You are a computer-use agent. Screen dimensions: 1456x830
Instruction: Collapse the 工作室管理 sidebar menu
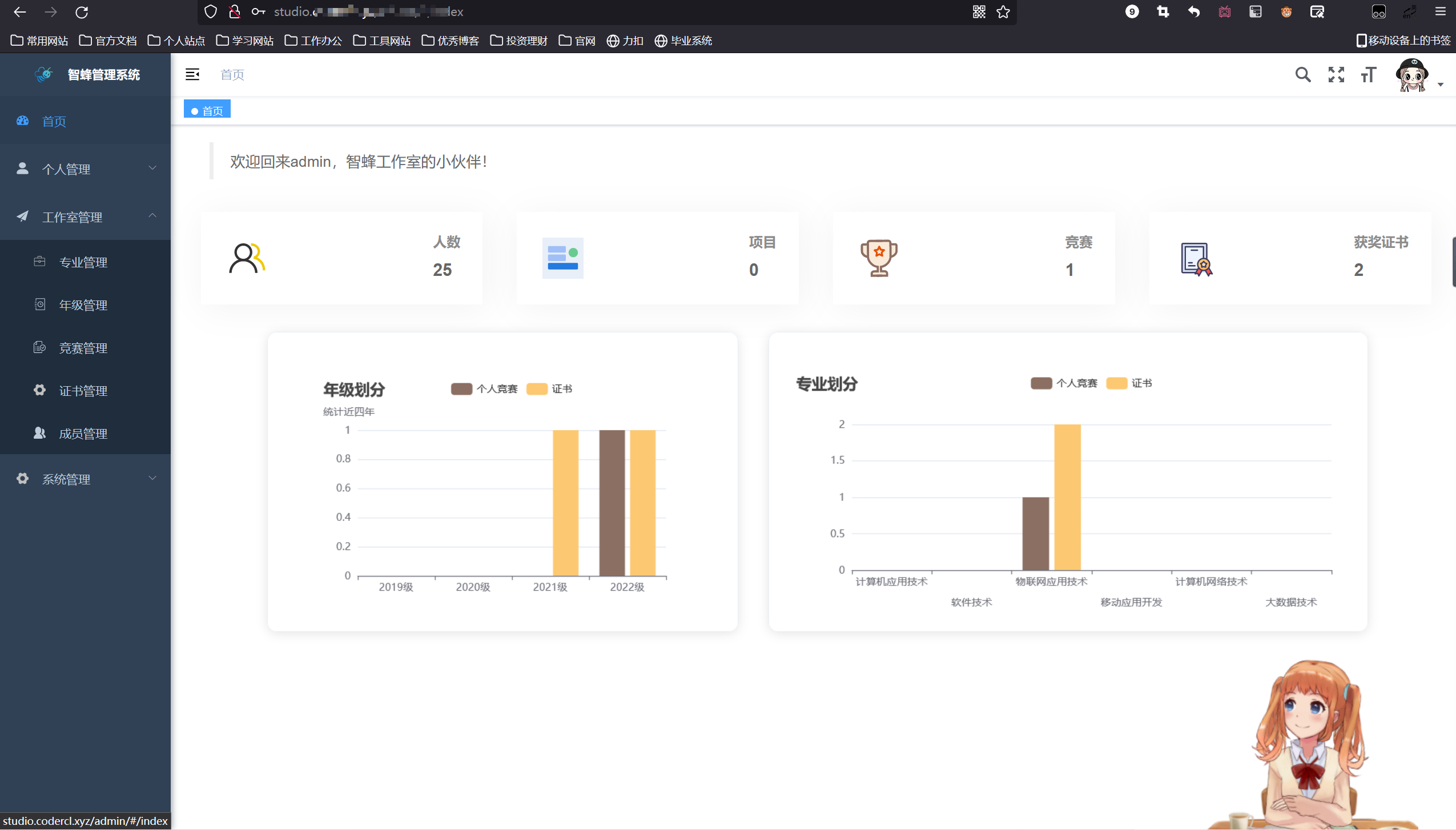[86, 217]
